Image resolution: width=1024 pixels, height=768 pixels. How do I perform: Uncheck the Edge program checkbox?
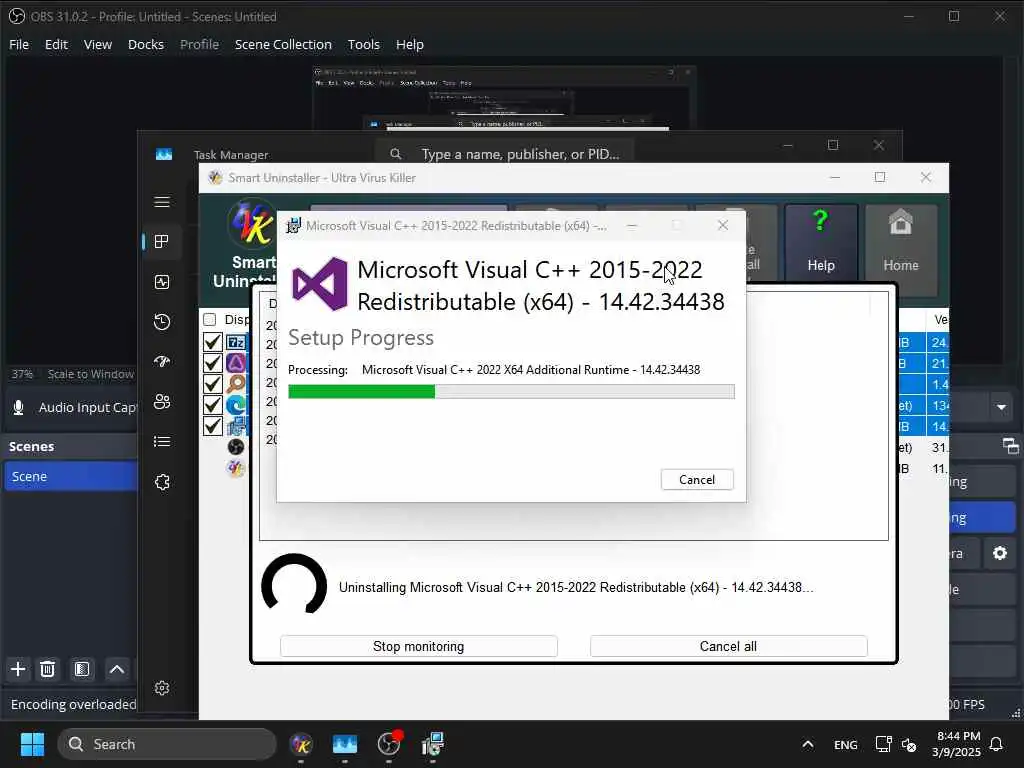click(212, 404)
